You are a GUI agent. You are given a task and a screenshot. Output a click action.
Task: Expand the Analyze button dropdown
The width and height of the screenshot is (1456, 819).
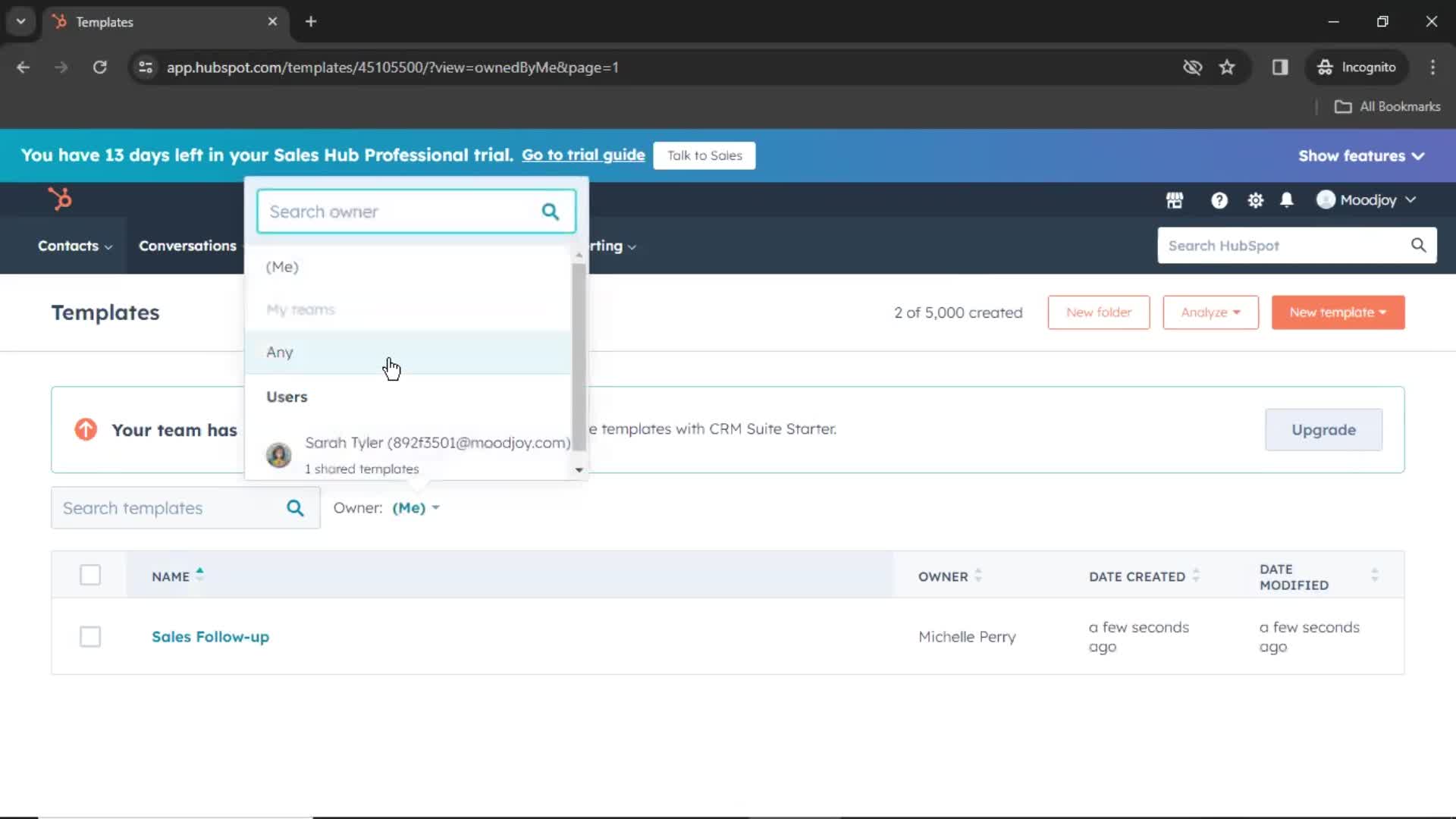click(1210, 312)
